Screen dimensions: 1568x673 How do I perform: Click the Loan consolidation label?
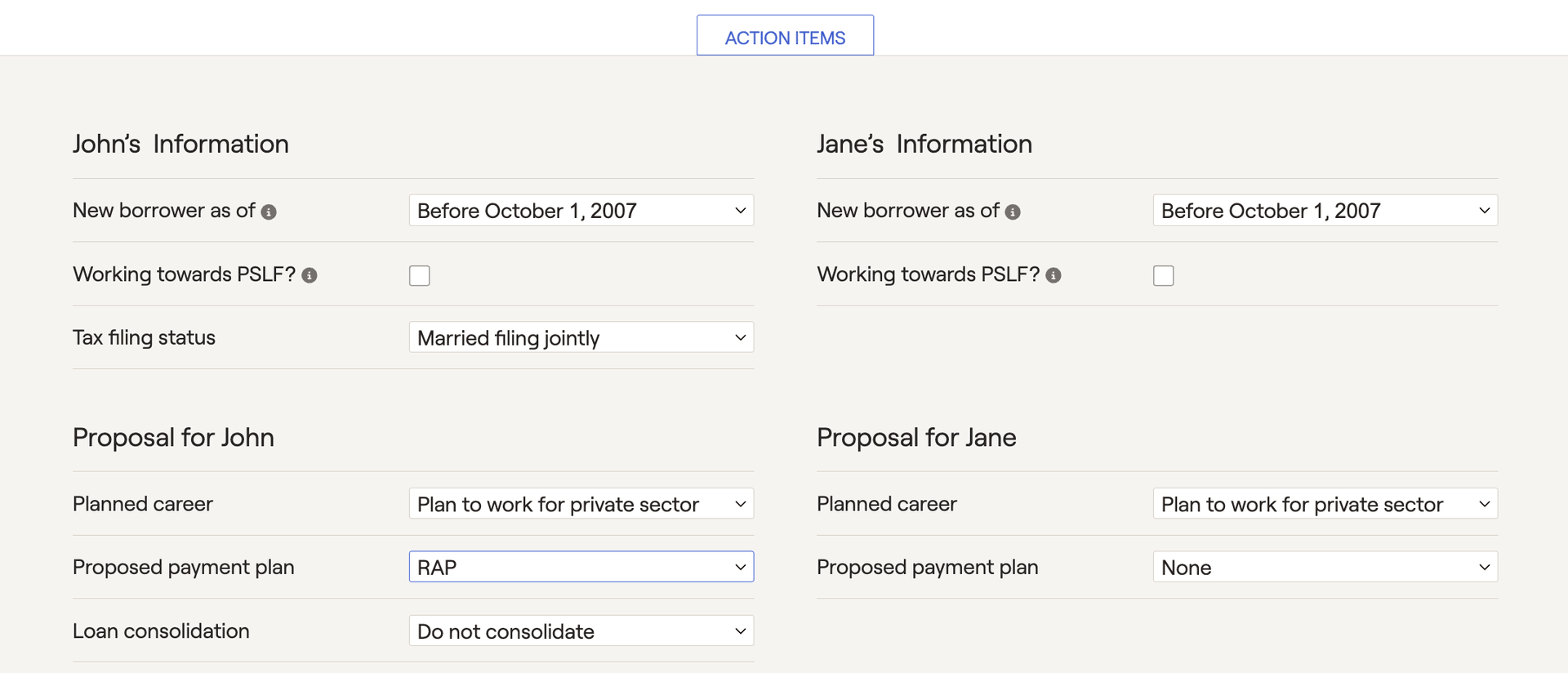[161, 631]
